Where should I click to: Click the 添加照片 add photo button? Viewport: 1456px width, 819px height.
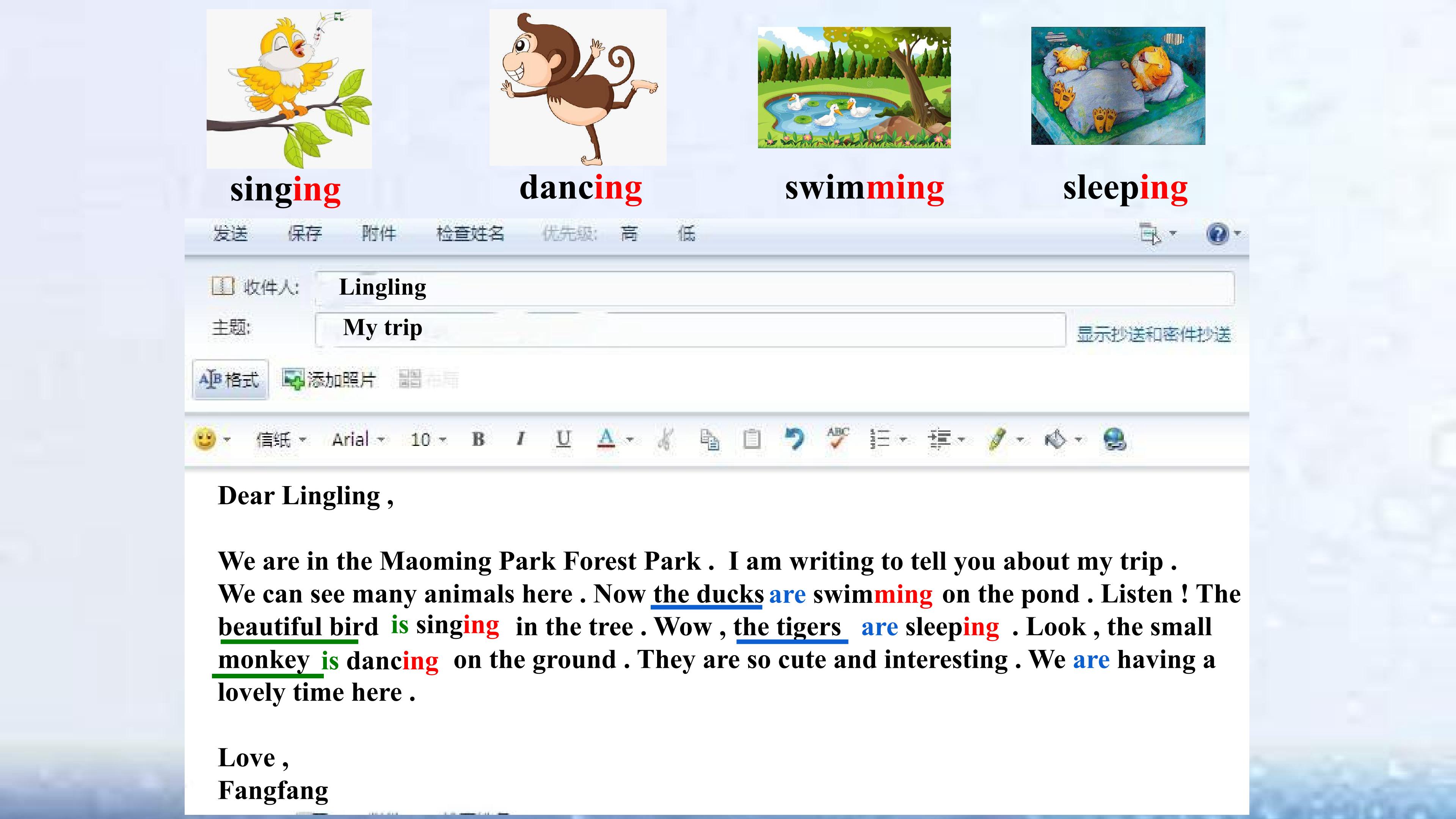tap(329, 379)
